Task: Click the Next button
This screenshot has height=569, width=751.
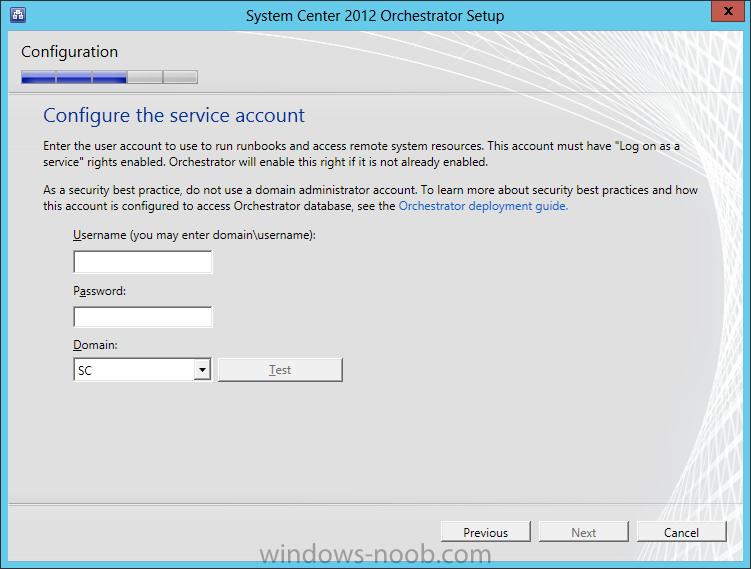Action: pyautogui.click(x=583, y=532)
